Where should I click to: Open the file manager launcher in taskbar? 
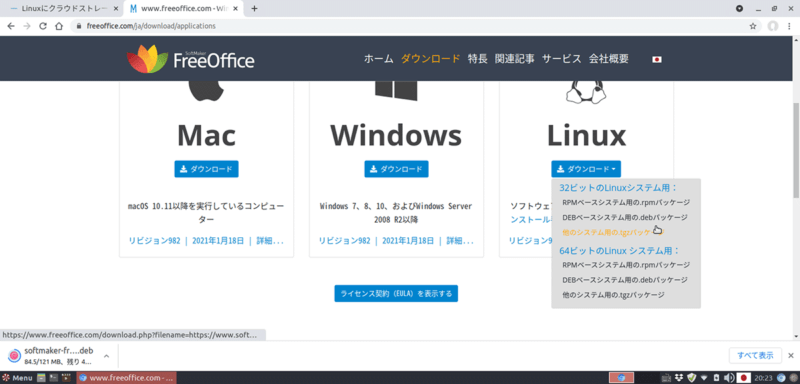pyautogui.click(x=41, y=378)
